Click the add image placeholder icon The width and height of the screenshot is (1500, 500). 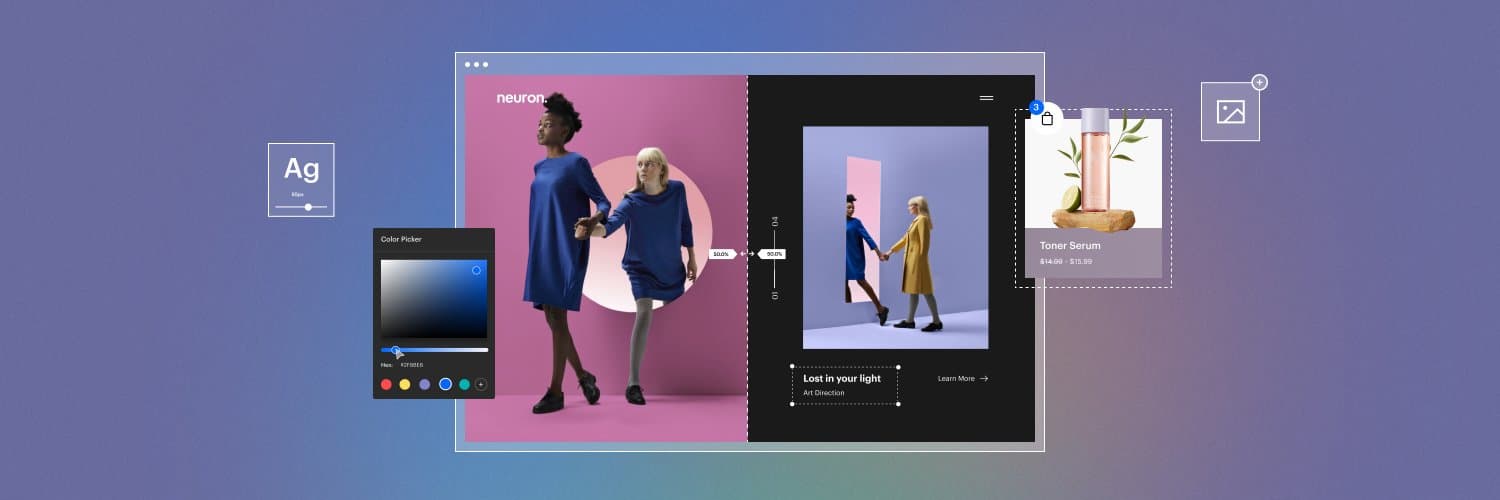pos(1230,112)
